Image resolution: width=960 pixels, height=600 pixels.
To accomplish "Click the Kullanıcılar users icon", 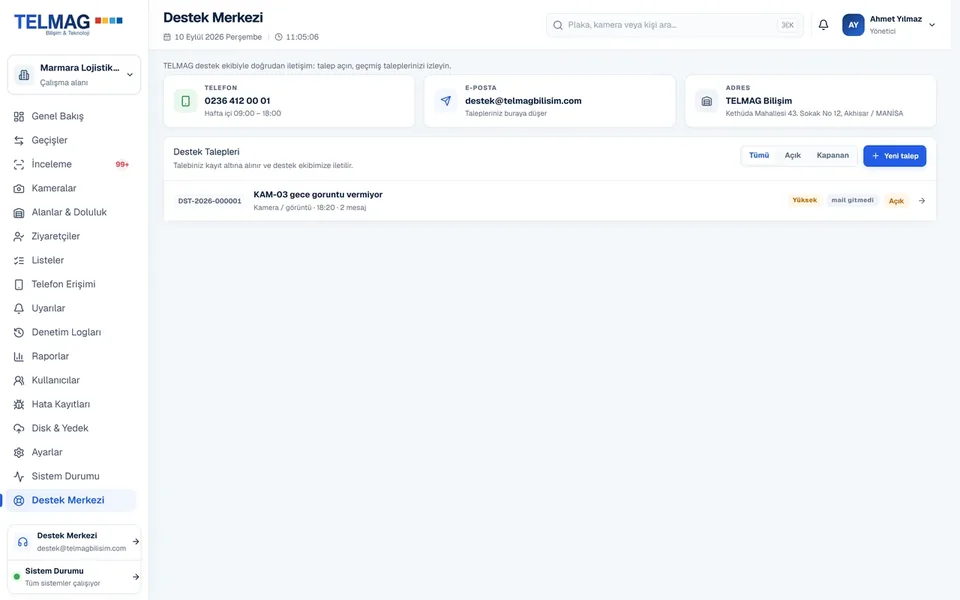I will pyautogui.click(x=19, y=380).
